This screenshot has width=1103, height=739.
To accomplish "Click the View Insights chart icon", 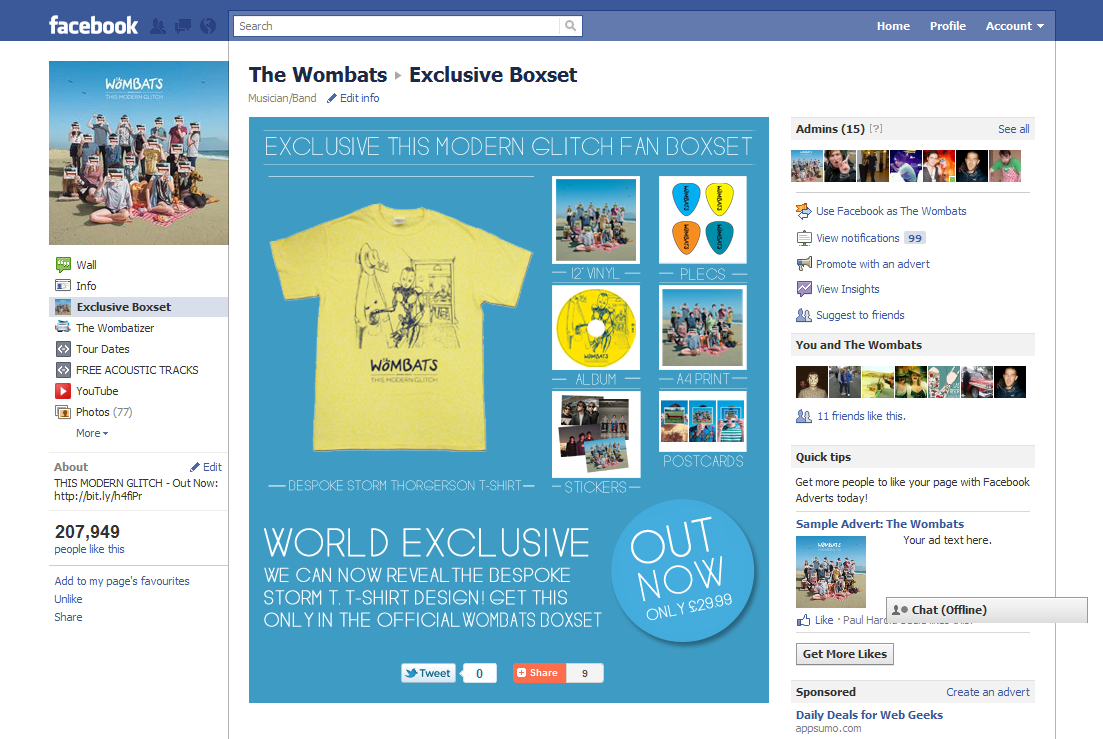I will pyautogui.click(x=804, y=289).
